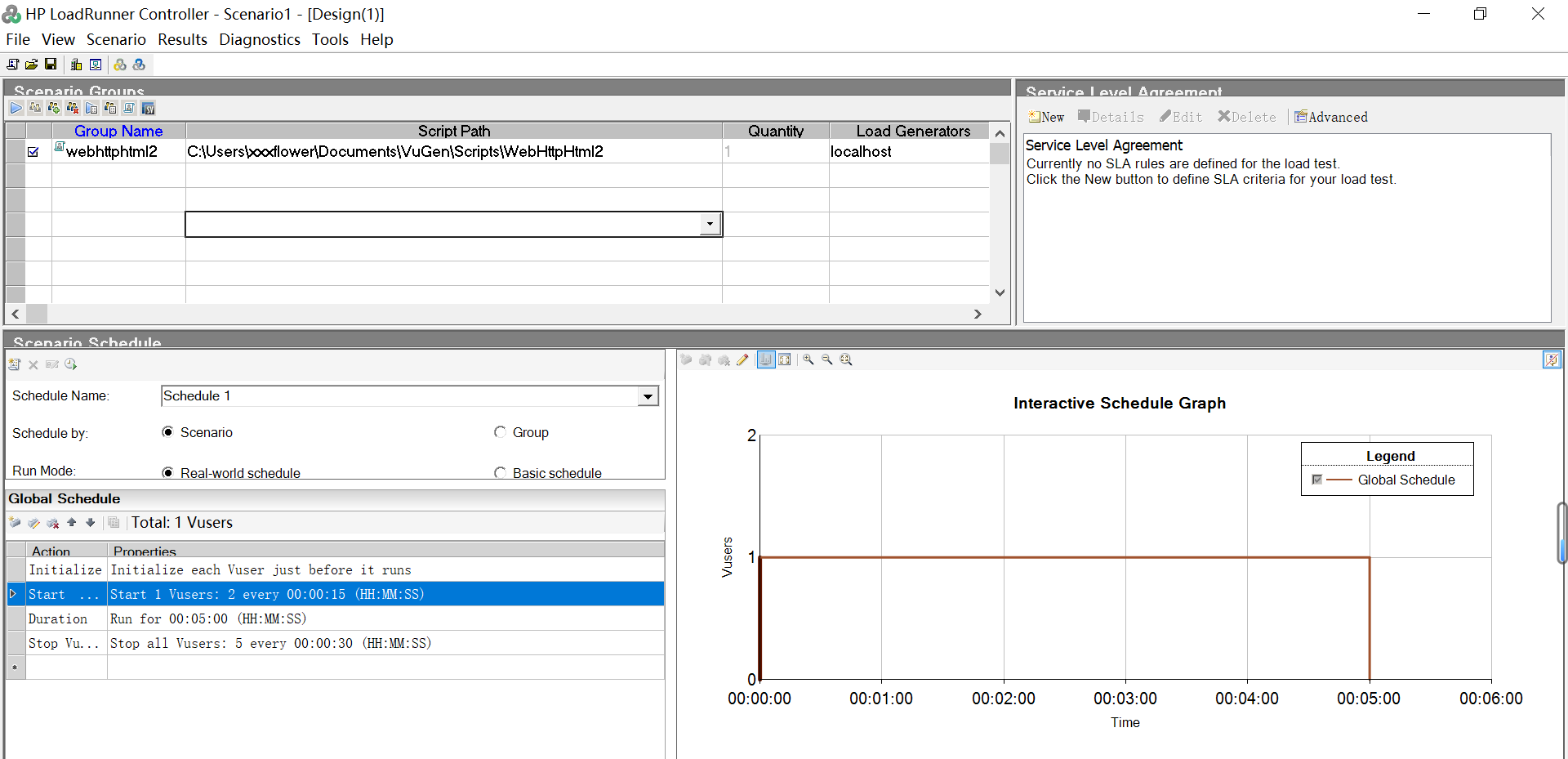Click Edit in Service Level Agreement
Viewport: 1568px width, 759px height.
coord(1181,117)
